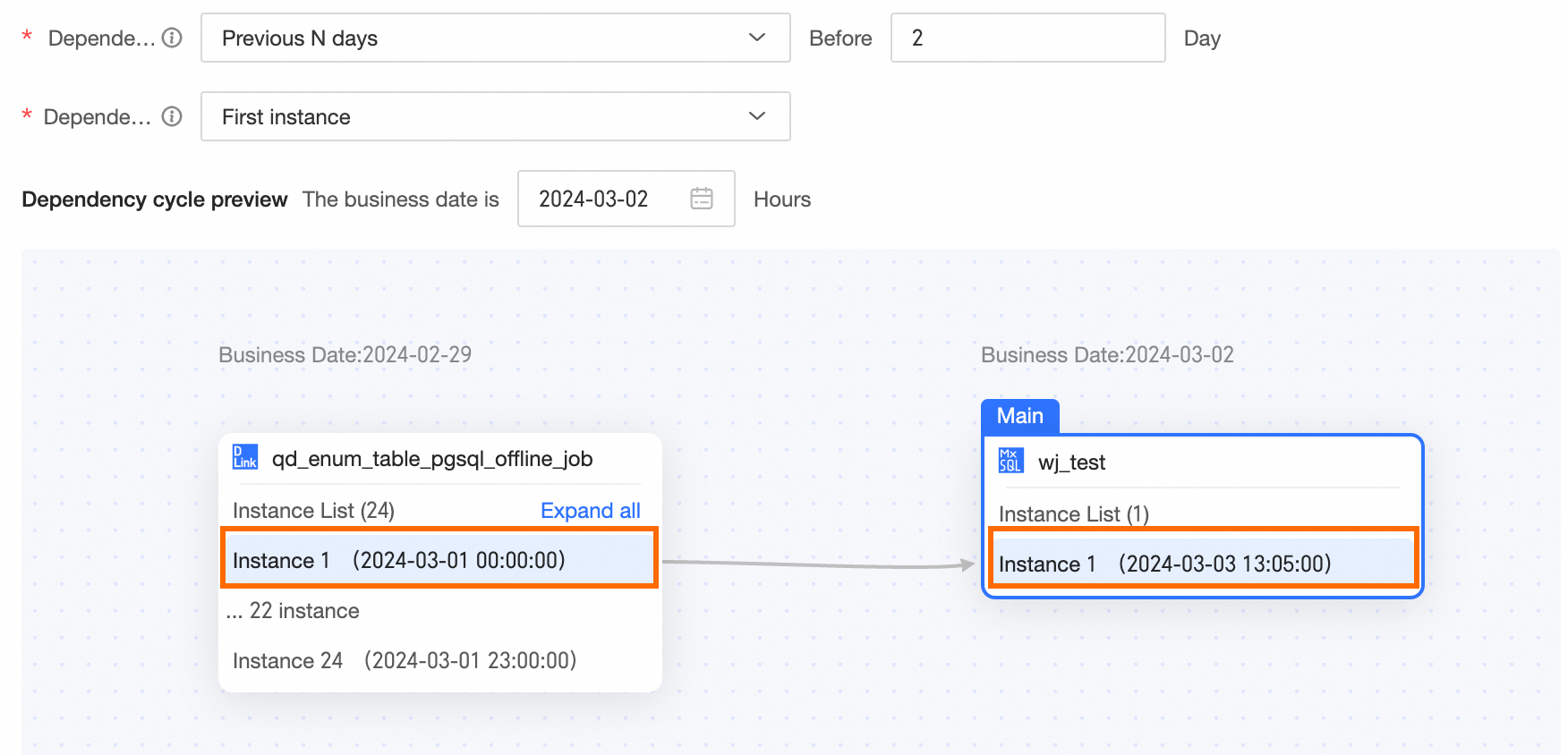1568x755 pixels.
Task: Open the First instance dropdown
Action: (x=496, y=116)
